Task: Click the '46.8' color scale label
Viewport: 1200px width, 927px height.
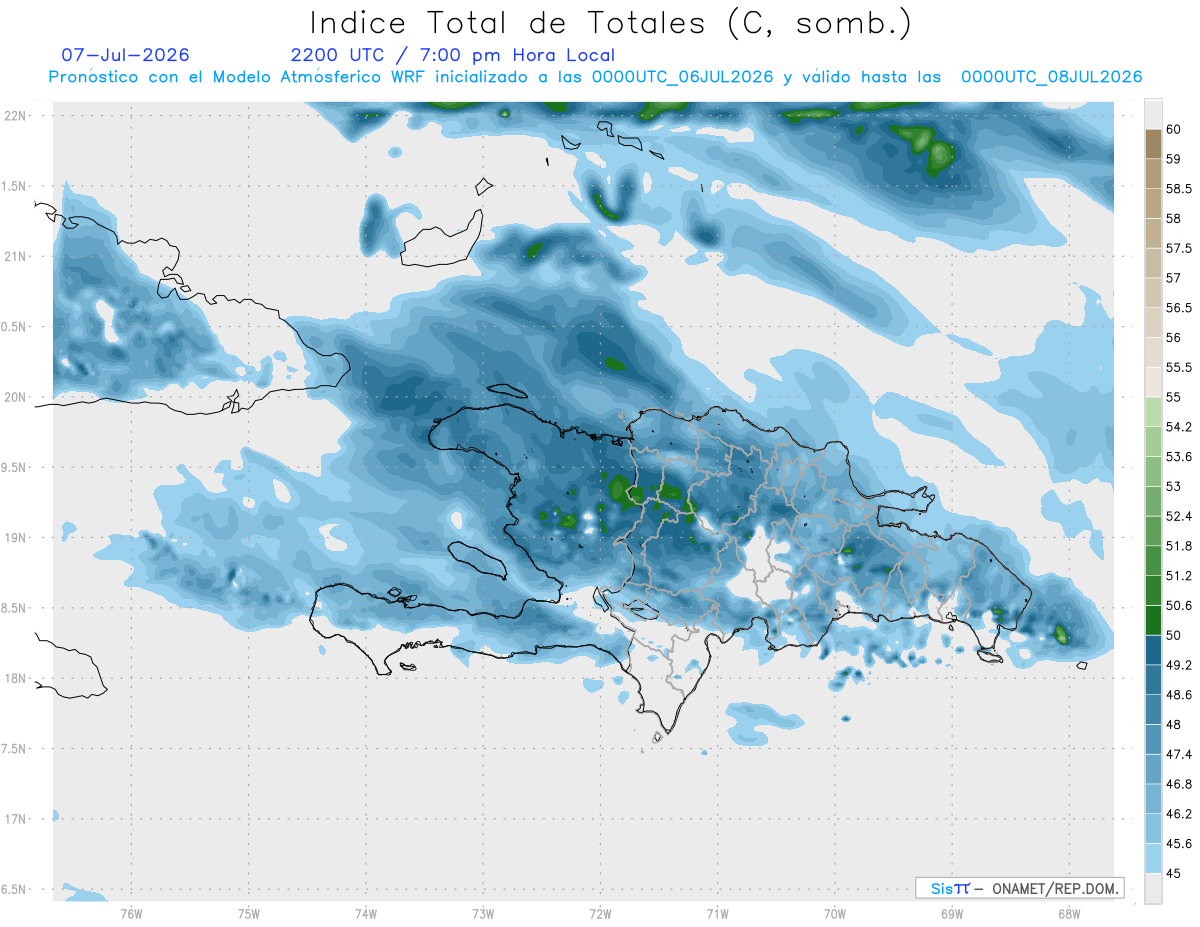Action: pos(1178,784)
